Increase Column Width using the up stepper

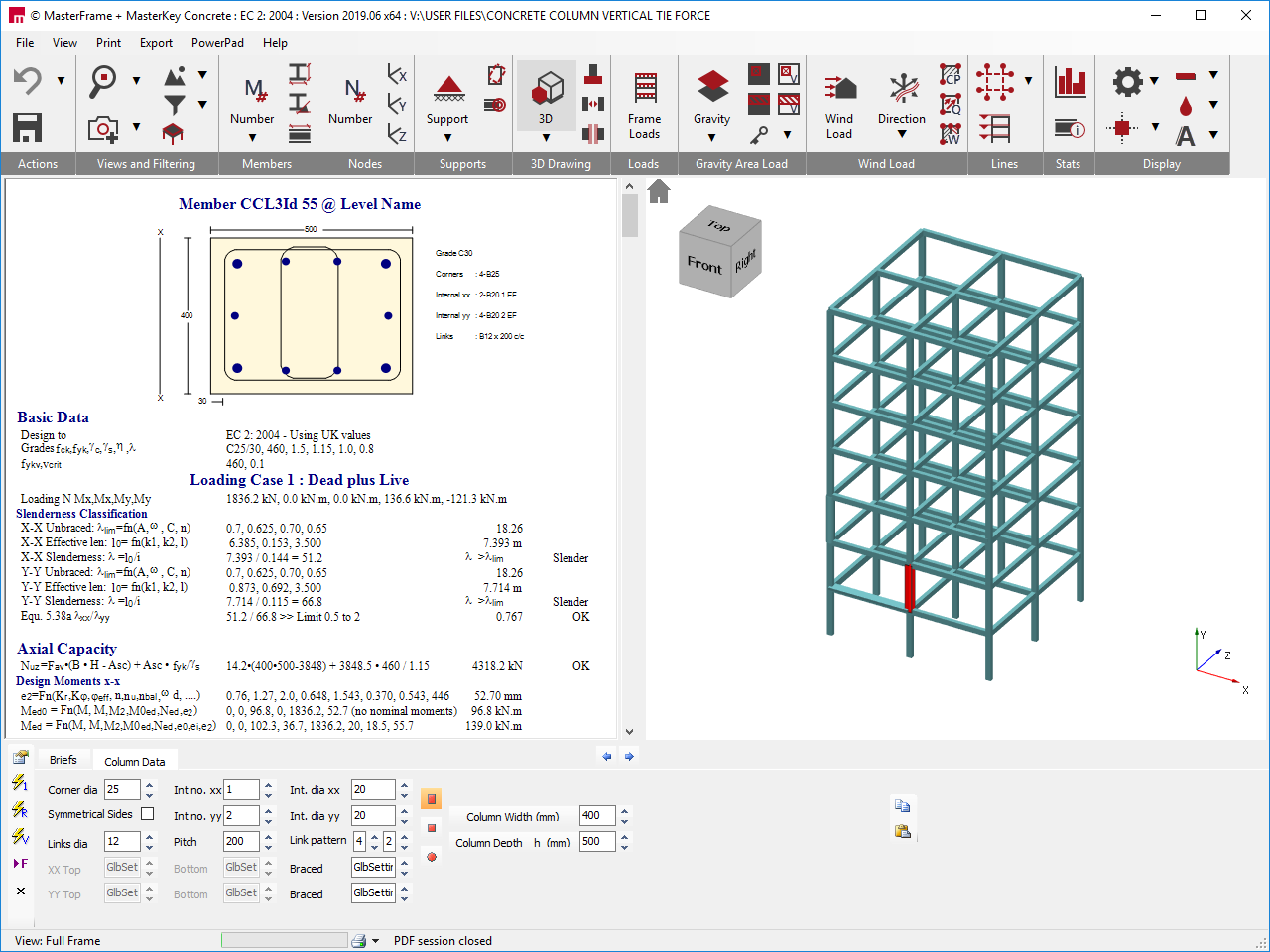click(x=624, y=810)
